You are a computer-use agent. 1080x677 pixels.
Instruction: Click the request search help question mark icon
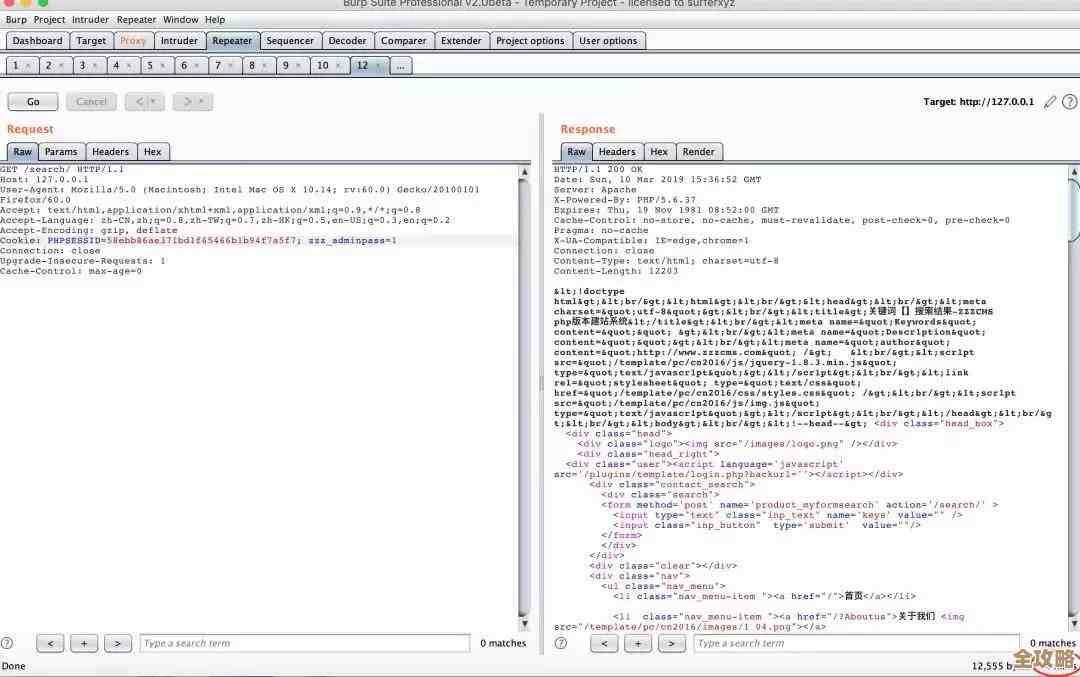coord(8,643)
